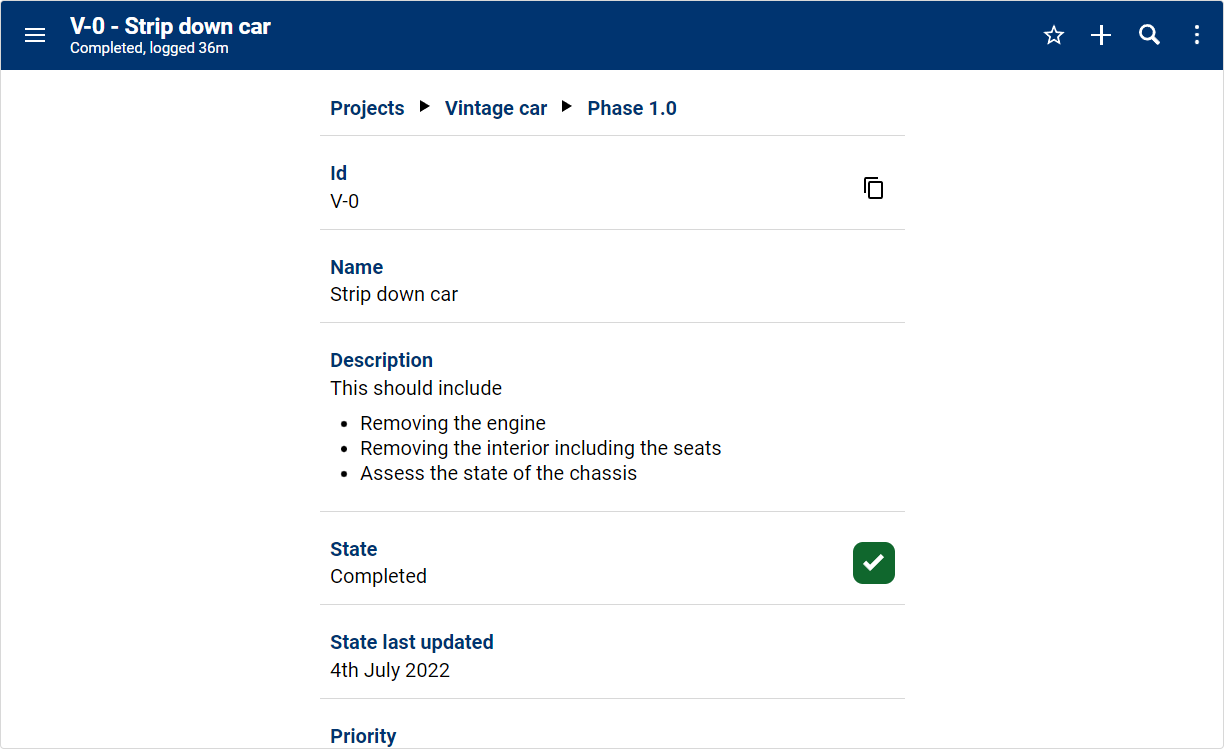Click the plus add icon
Viewport: 1224px width, 749px height.
(x=1101, y=36)
